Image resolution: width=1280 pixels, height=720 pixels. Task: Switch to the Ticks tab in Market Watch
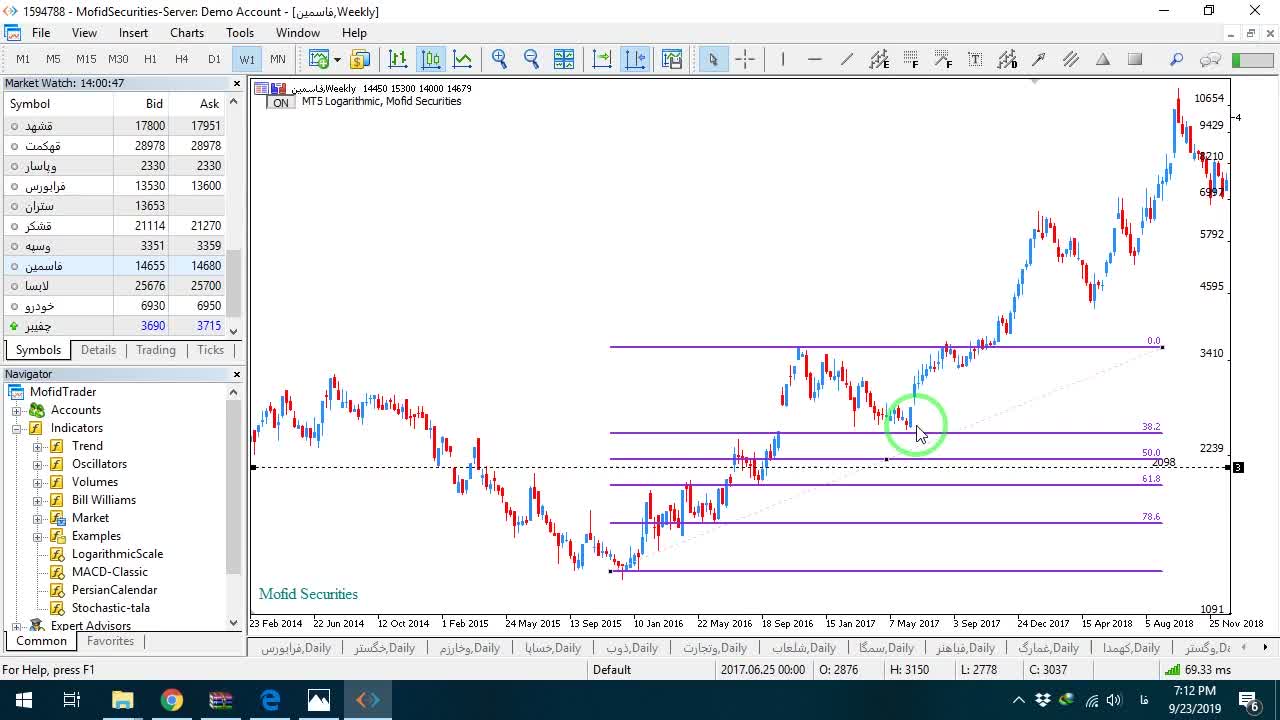(x=210, y=350)
